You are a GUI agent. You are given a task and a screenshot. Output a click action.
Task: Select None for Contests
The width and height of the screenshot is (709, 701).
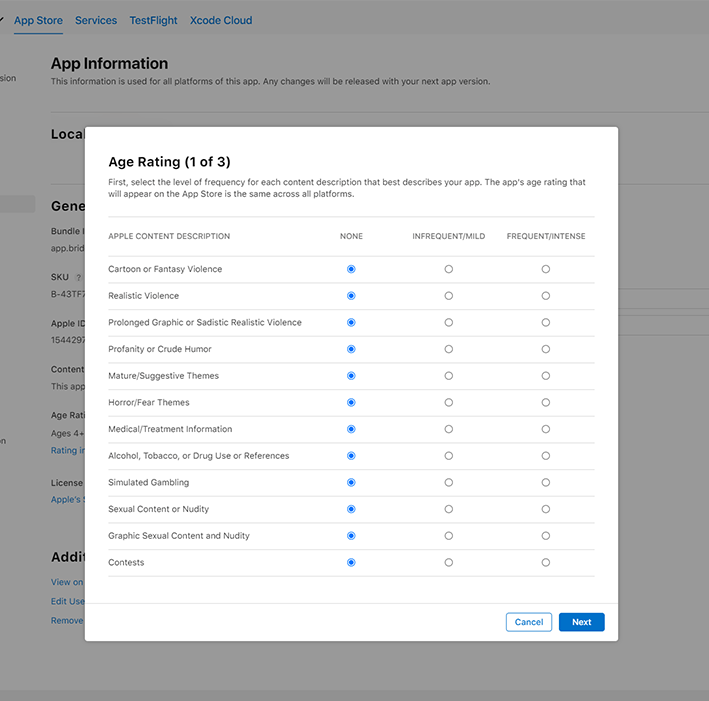point(351,563)
